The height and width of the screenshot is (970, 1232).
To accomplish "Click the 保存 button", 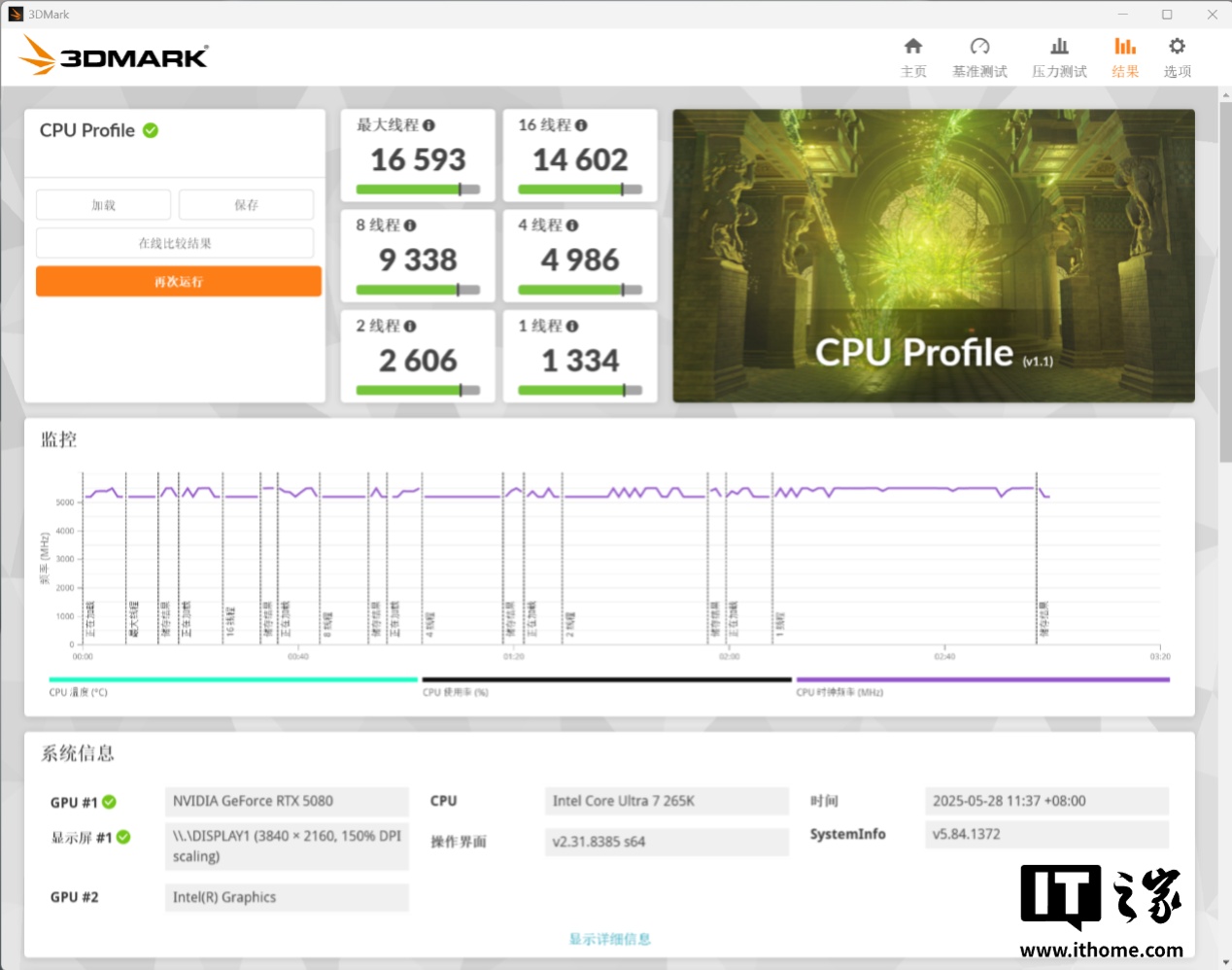I will pyautogui.click(x=246, y=205).
